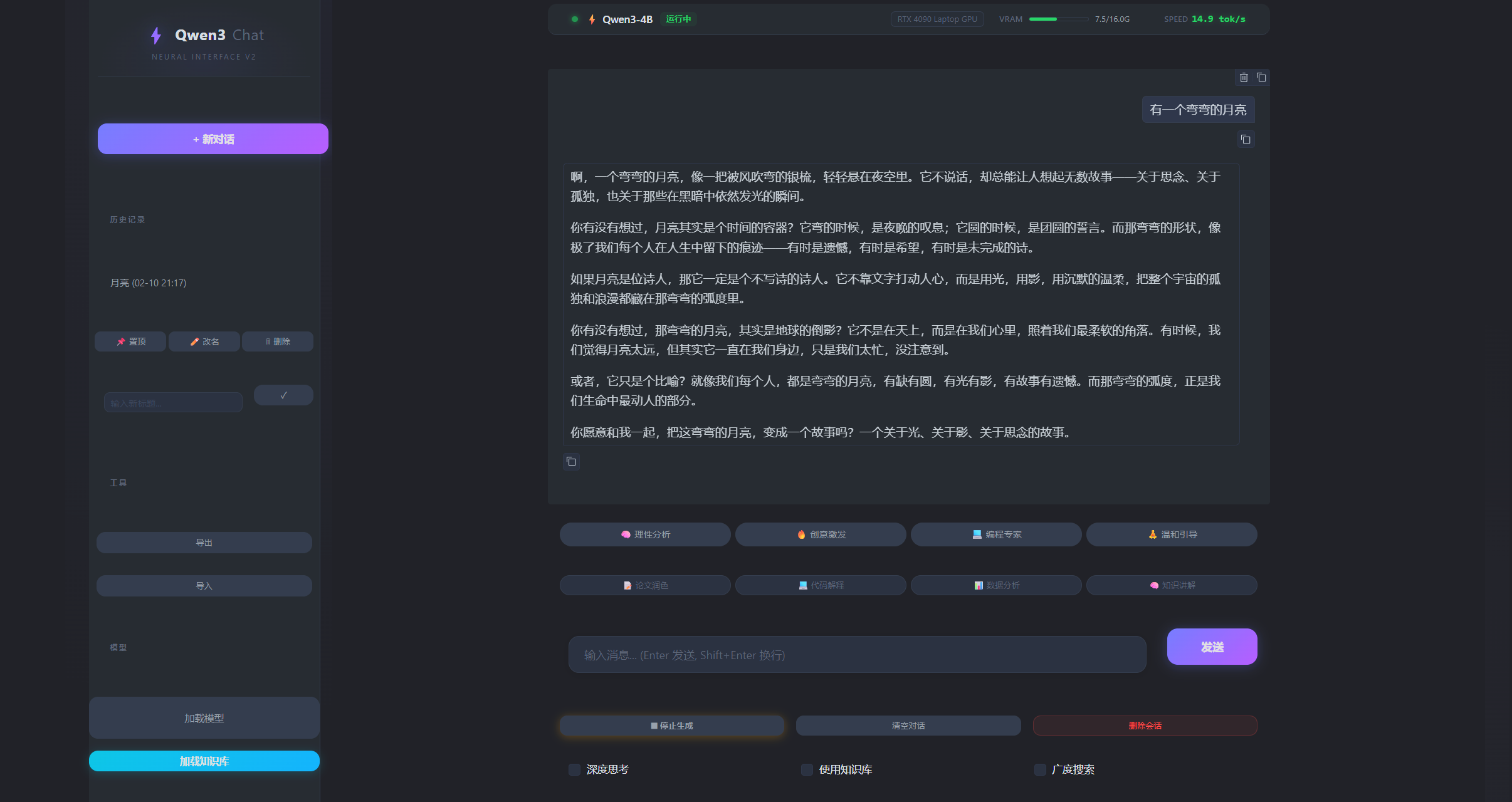
Task: Toggle the use knowledge base checkbox
Action: click(x=807, y=769)
